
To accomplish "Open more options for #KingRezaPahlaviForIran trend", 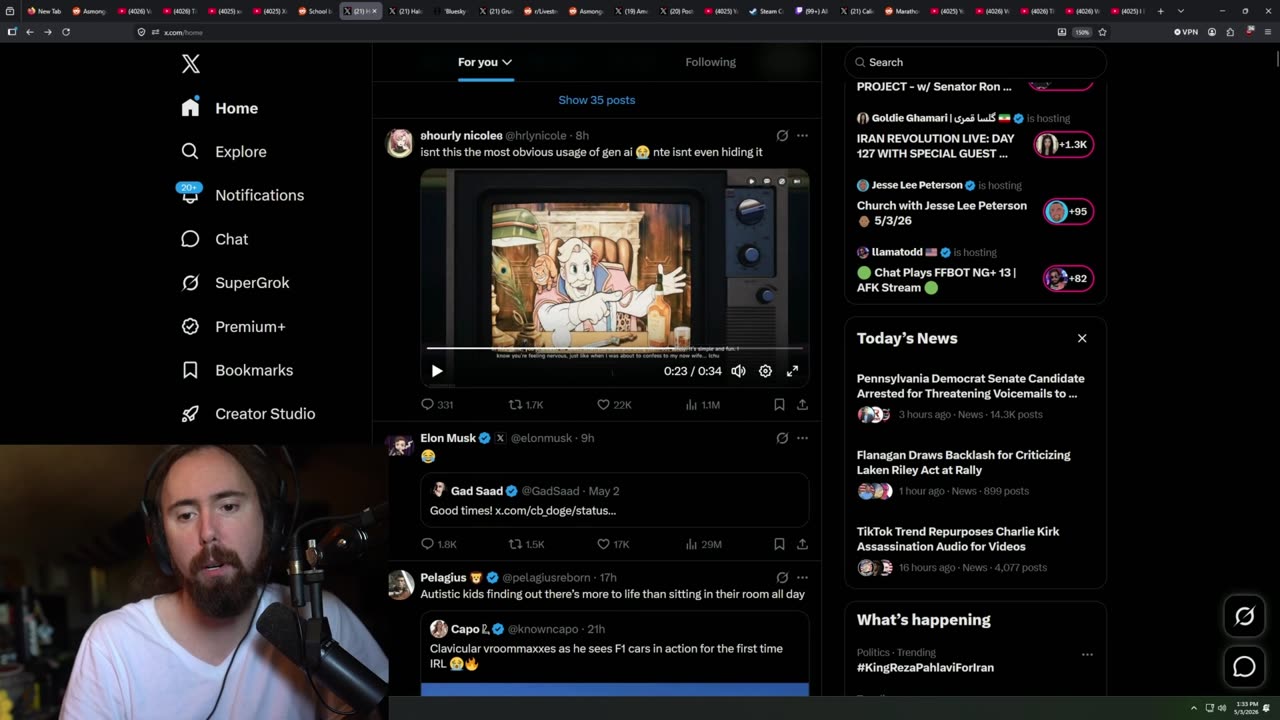I will click(1087, 654).
